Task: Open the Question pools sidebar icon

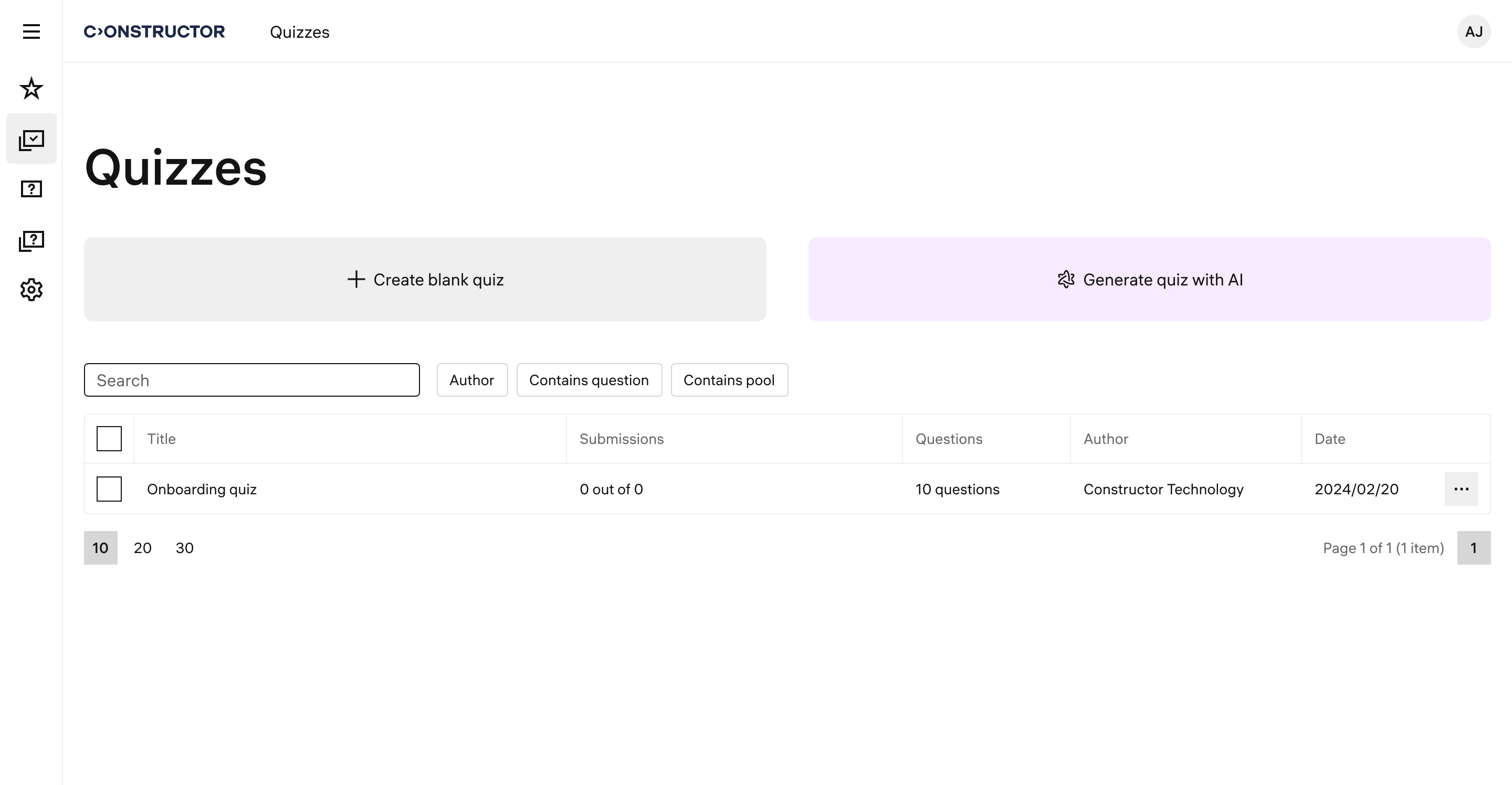Action: coord(31,240)
